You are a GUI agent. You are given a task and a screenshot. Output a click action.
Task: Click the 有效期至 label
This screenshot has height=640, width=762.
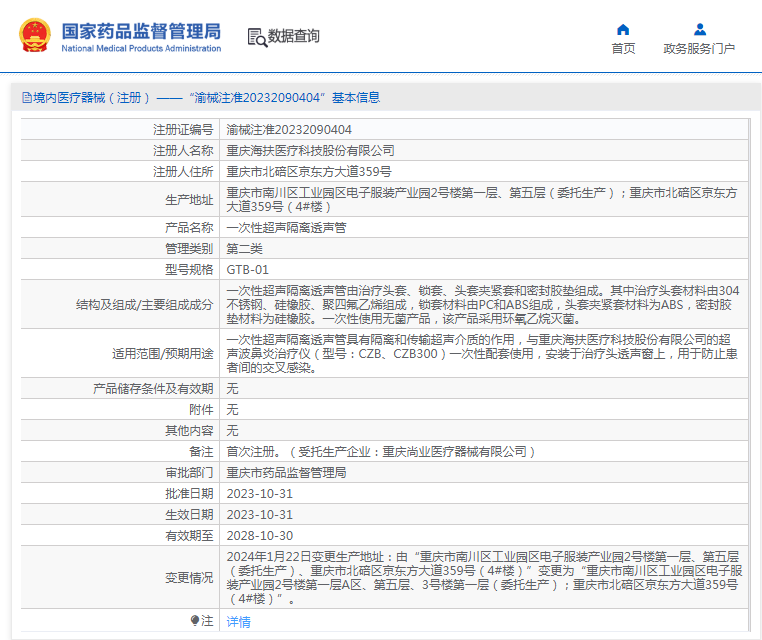189,536
